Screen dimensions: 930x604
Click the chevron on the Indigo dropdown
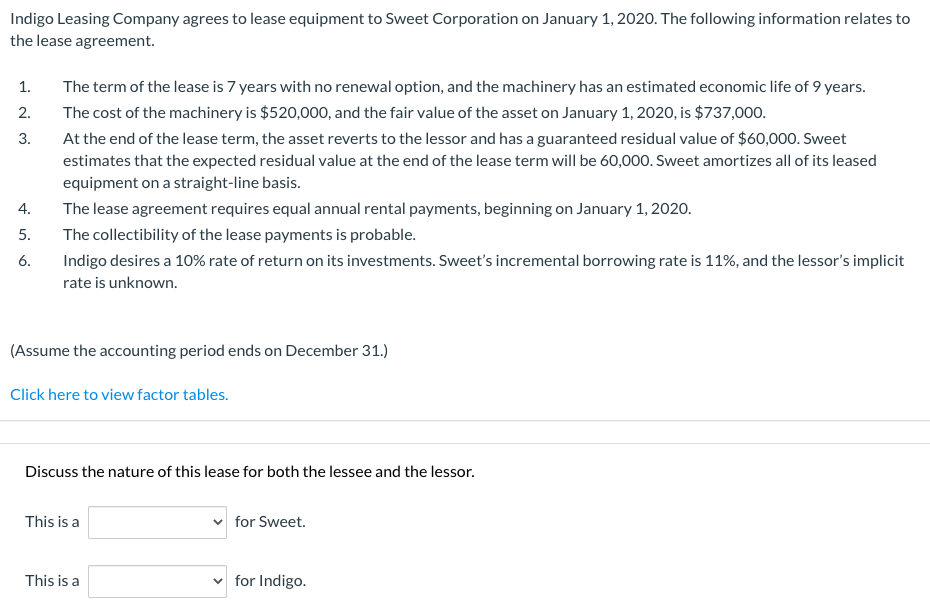click(218, 580)
